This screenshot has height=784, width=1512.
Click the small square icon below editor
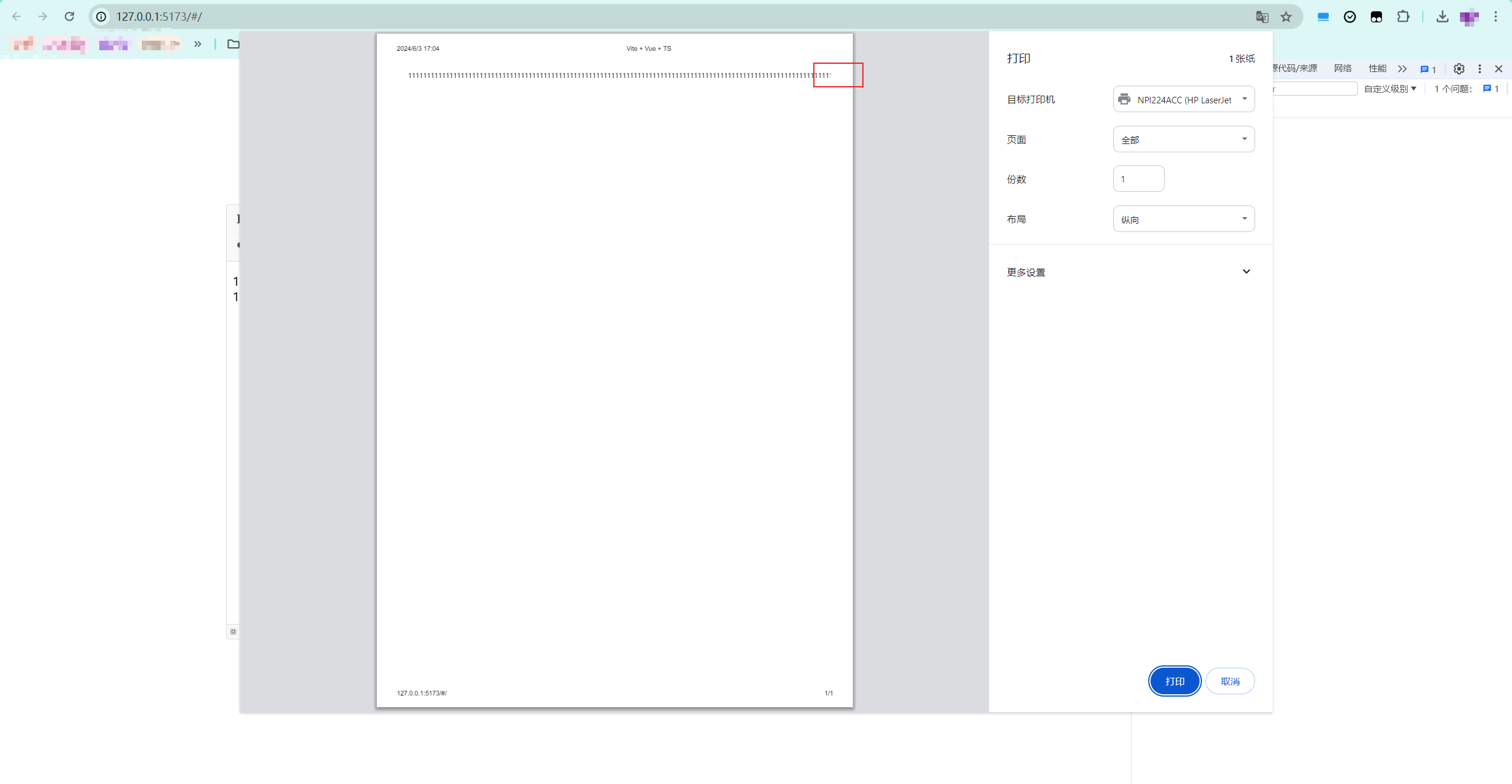233,632
